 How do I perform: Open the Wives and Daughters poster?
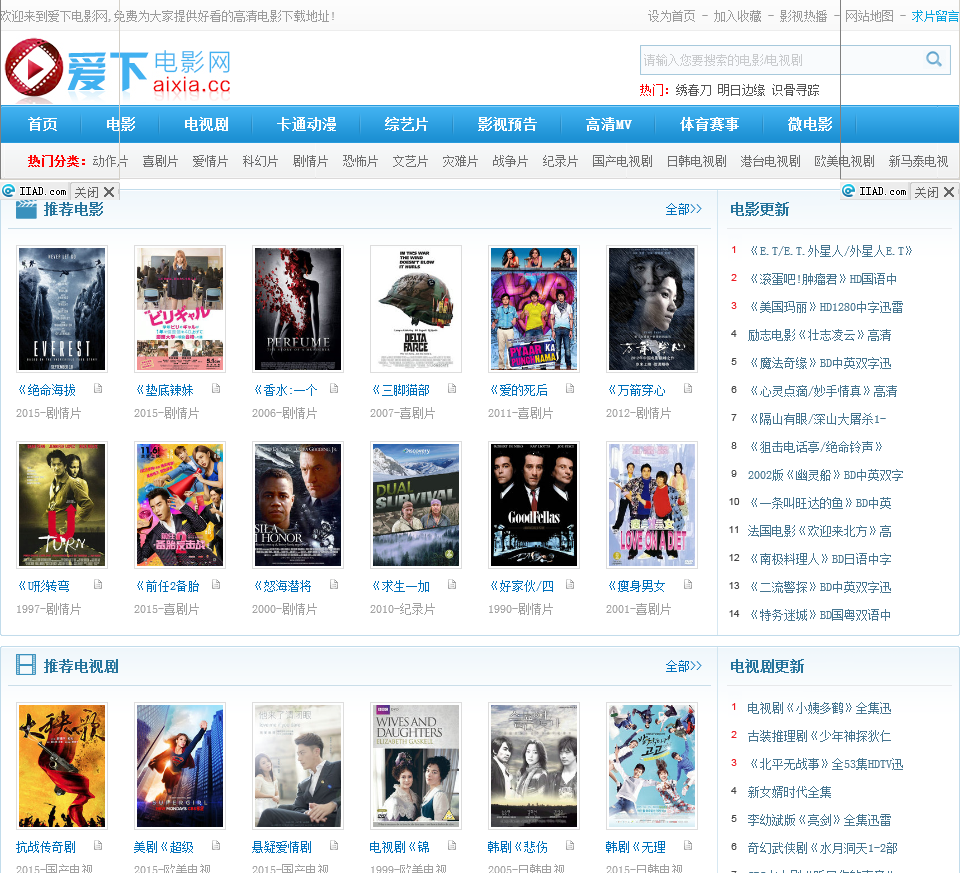coord(416,766)
